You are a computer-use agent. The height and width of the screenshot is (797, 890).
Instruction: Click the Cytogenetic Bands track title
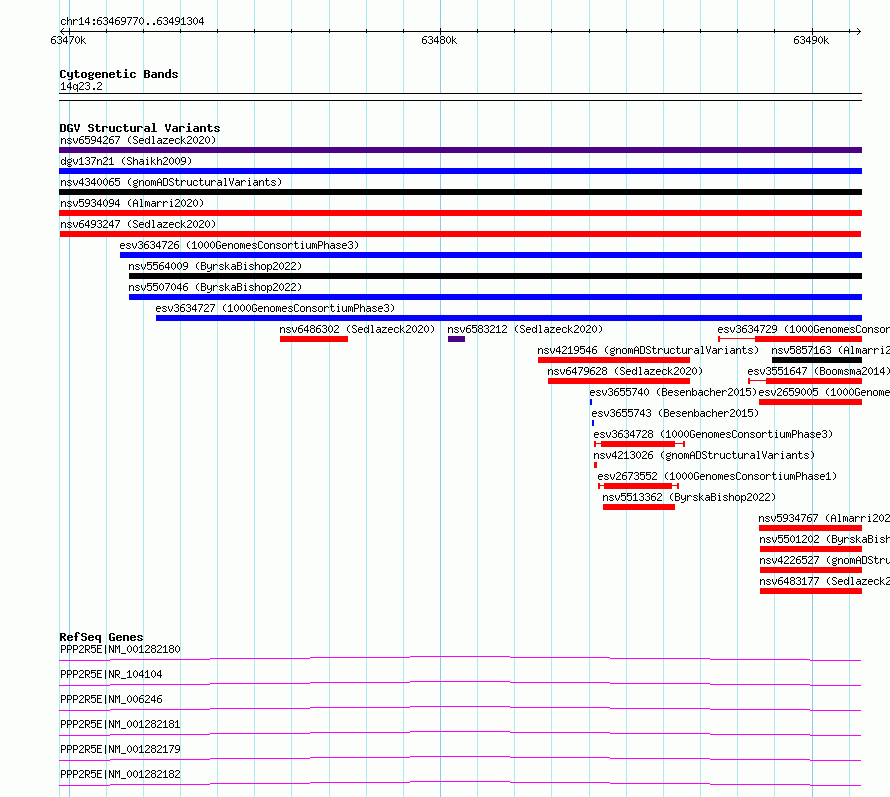[x=119, y=74]
